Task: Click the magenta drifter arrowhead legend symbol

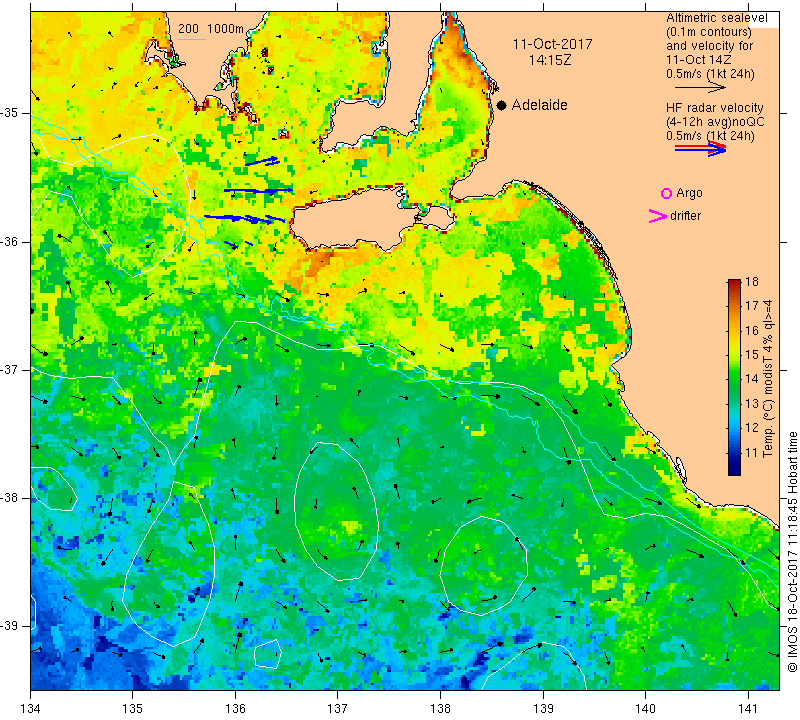Action: coord(658,216)
